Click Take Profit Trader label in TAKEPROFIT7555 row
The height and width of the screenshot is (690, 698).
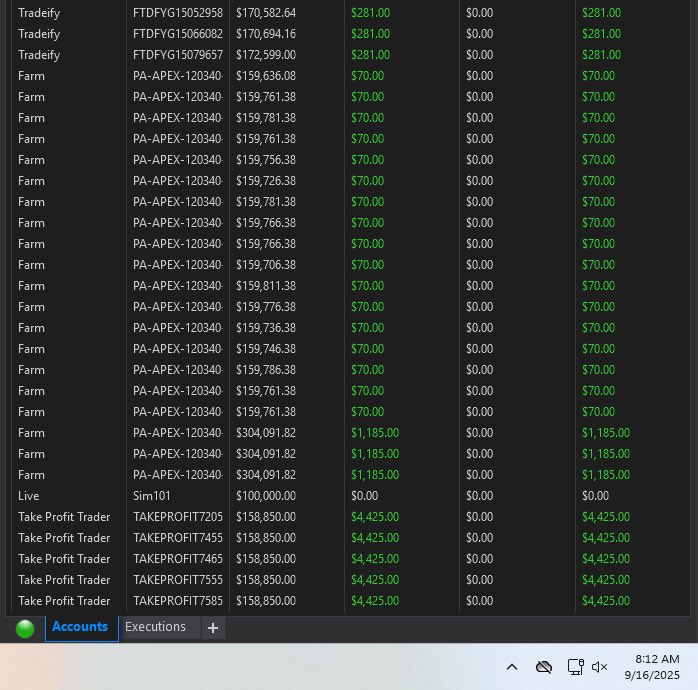(x=64, y=580)
